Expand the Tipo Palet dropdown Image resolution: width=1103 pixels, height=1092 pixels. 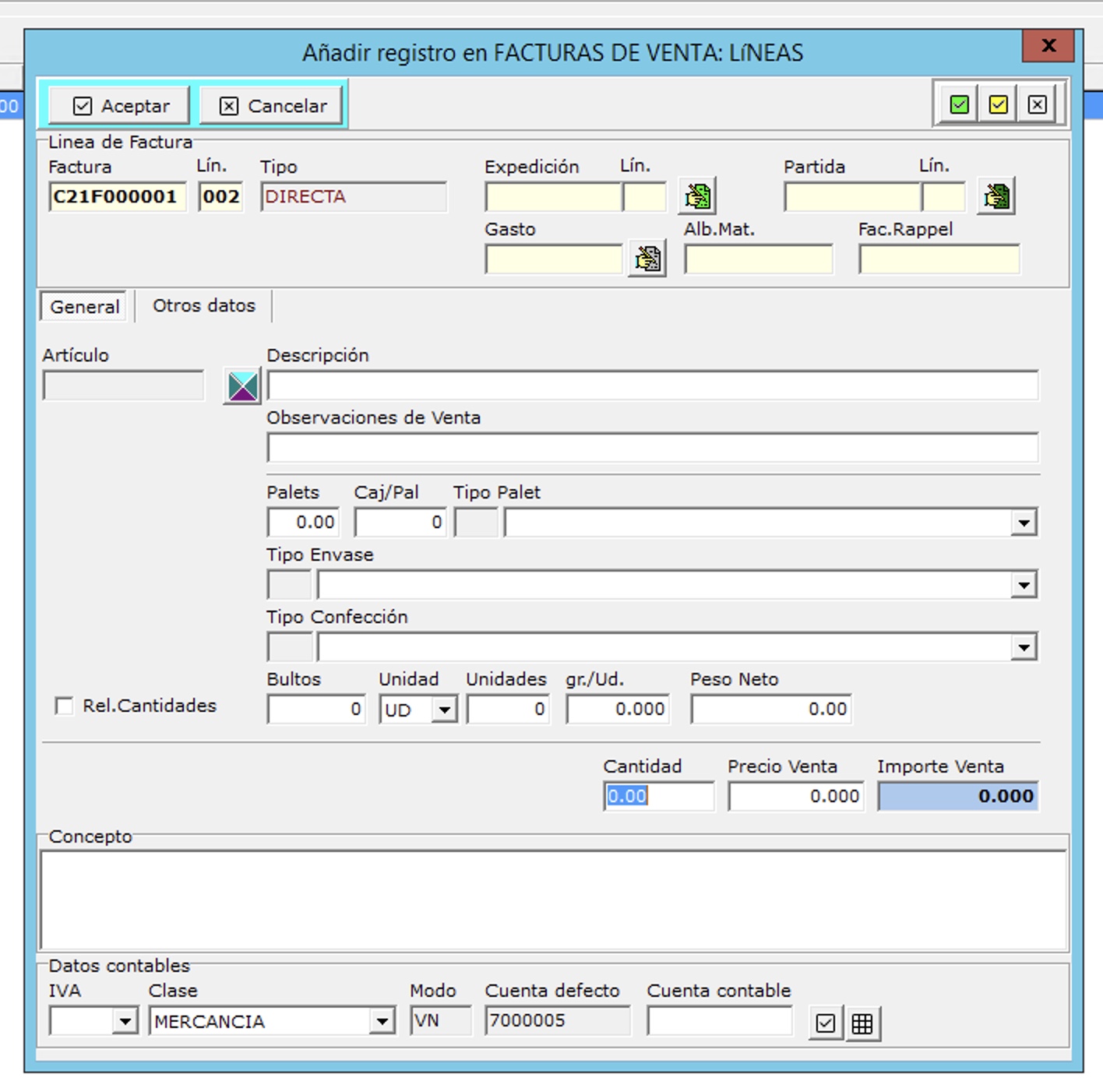pos(1024,523)
